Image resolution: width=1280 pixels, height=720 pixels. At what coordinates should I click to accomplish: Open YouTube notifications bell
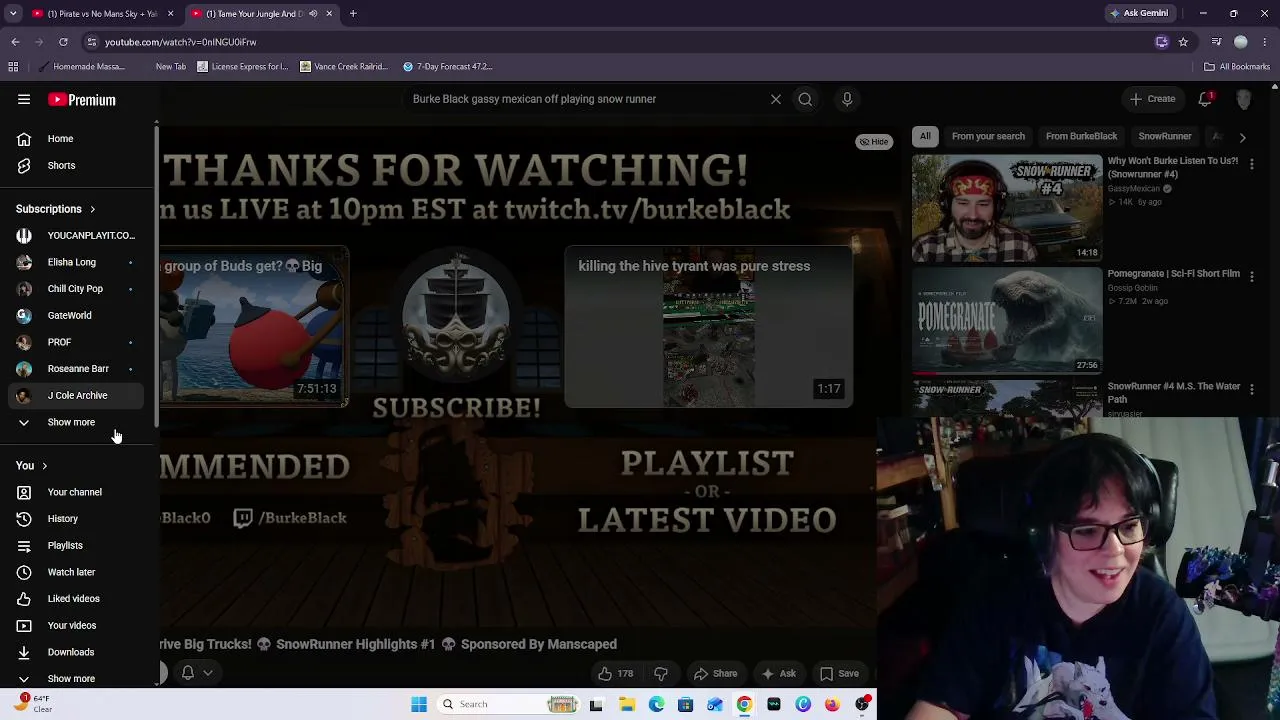1205,99
